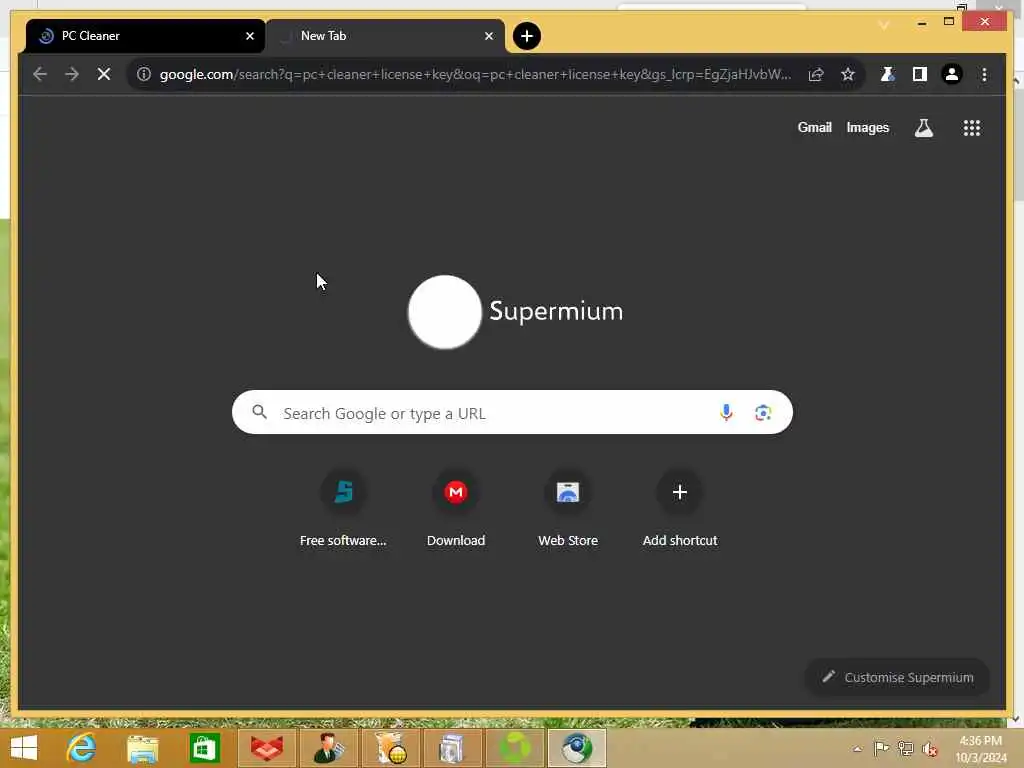
Task: Stop loading the page
Action: click(104, 74)
